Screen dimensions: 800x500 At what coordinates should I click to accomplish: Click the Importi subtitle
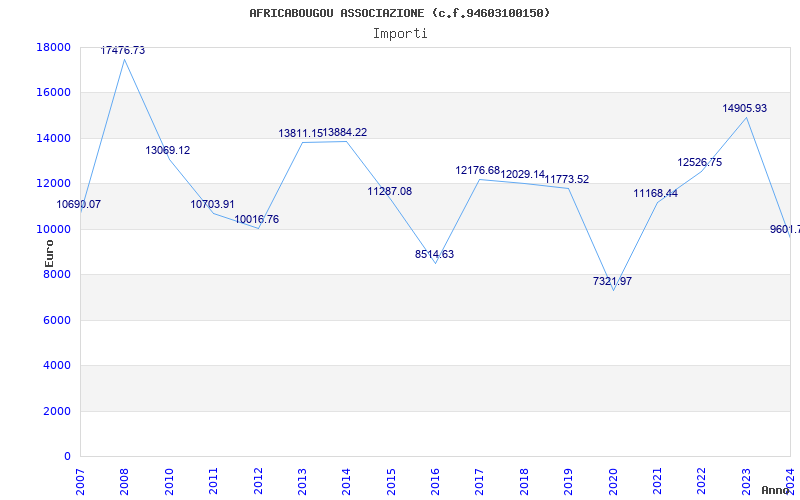400,34
